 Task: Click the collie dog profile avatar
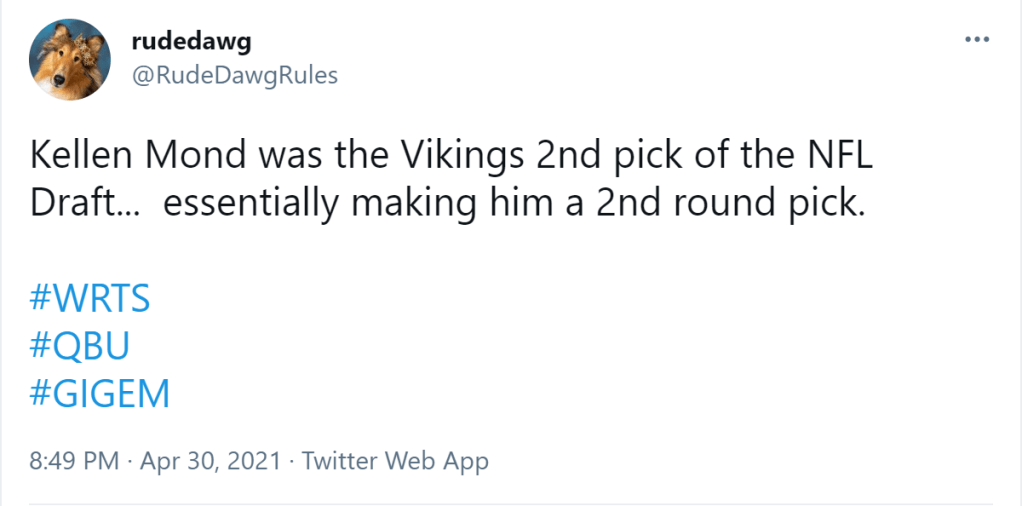70,59
